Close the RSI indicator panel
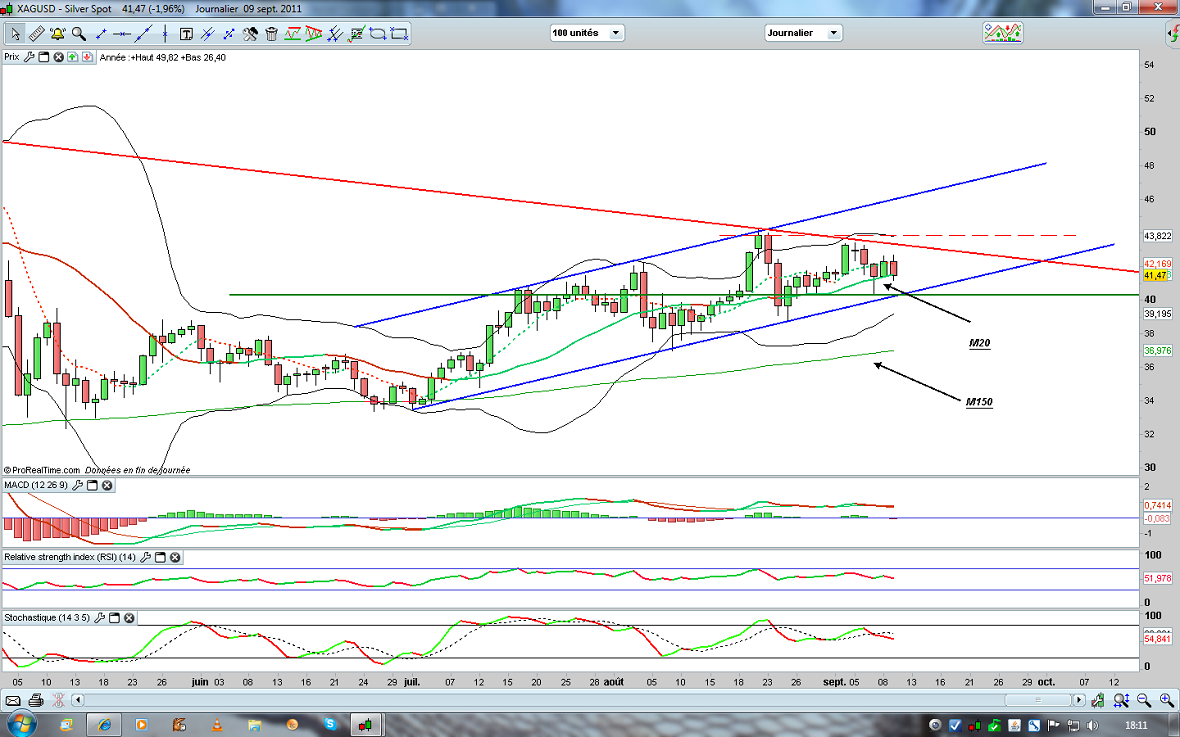 (174, 557)
